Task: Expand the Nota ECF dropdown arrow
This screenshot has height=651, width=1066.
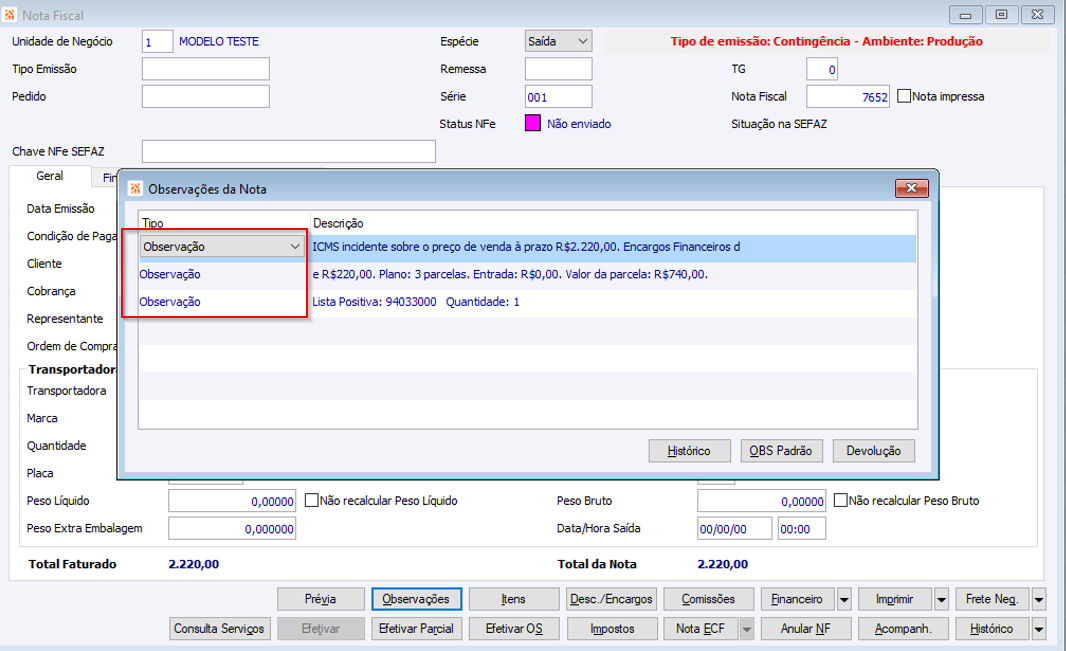Action: pyautogui.click(x=747, y=629)
